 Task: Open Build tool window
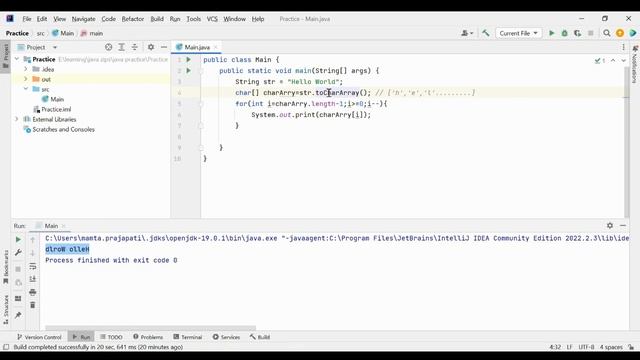(x=260, y=337)
